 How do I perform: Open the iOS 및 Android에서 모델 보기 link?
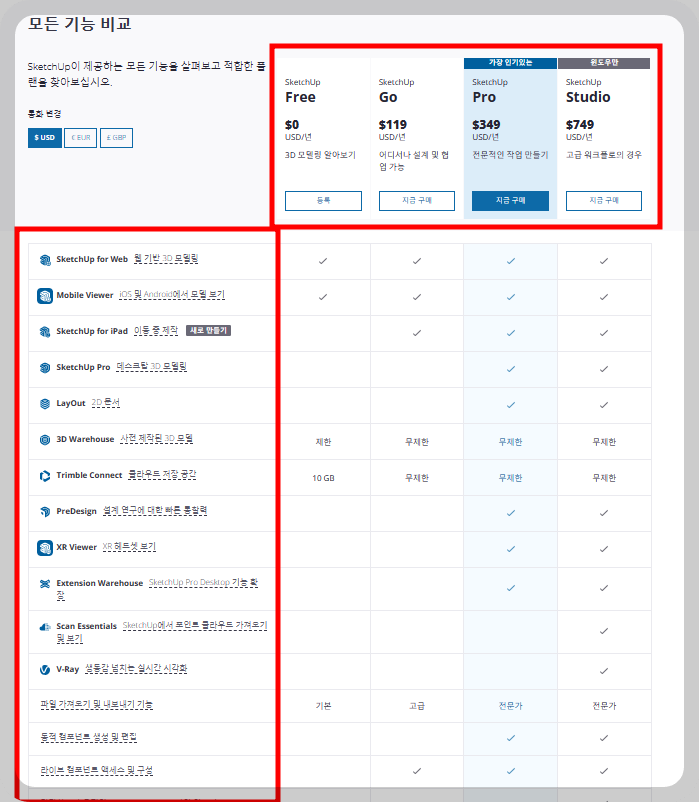[172, 295]
